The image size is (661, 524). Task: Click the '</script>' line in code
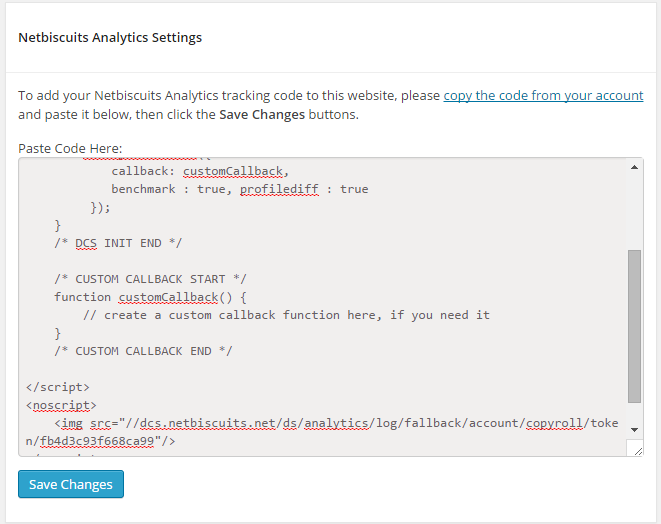pos(58,387)
